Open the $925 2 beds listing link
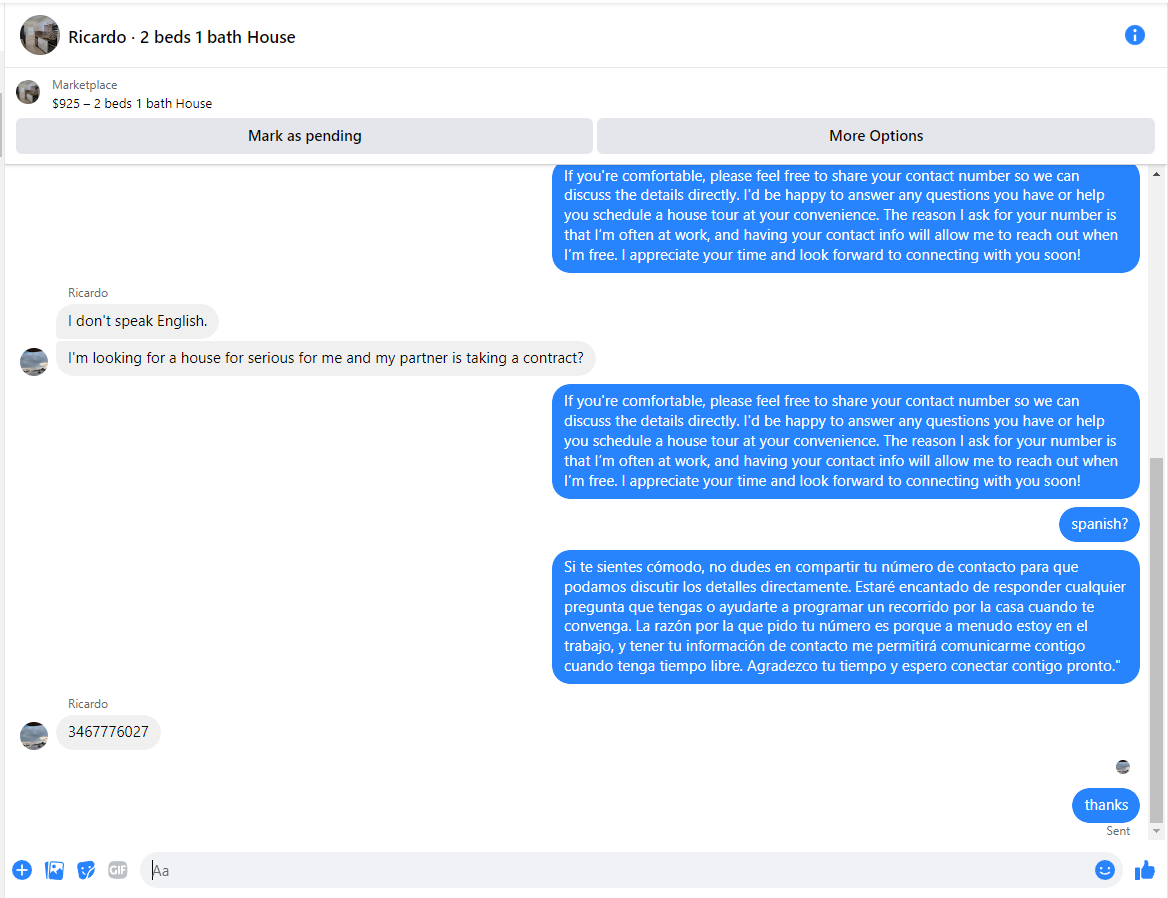Viewport: 1168px width, 898px height. point(132,104)
